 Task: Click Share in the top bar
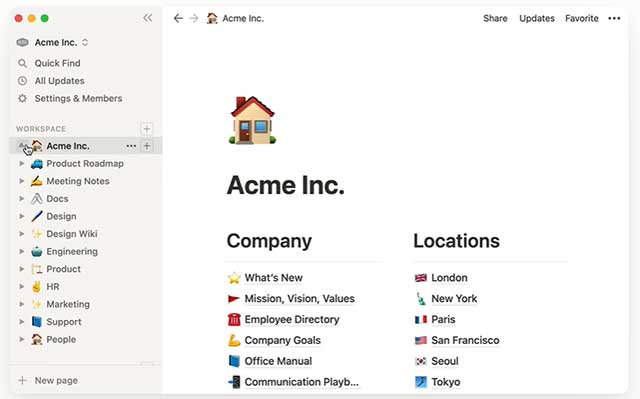click(x=495, y=18)
